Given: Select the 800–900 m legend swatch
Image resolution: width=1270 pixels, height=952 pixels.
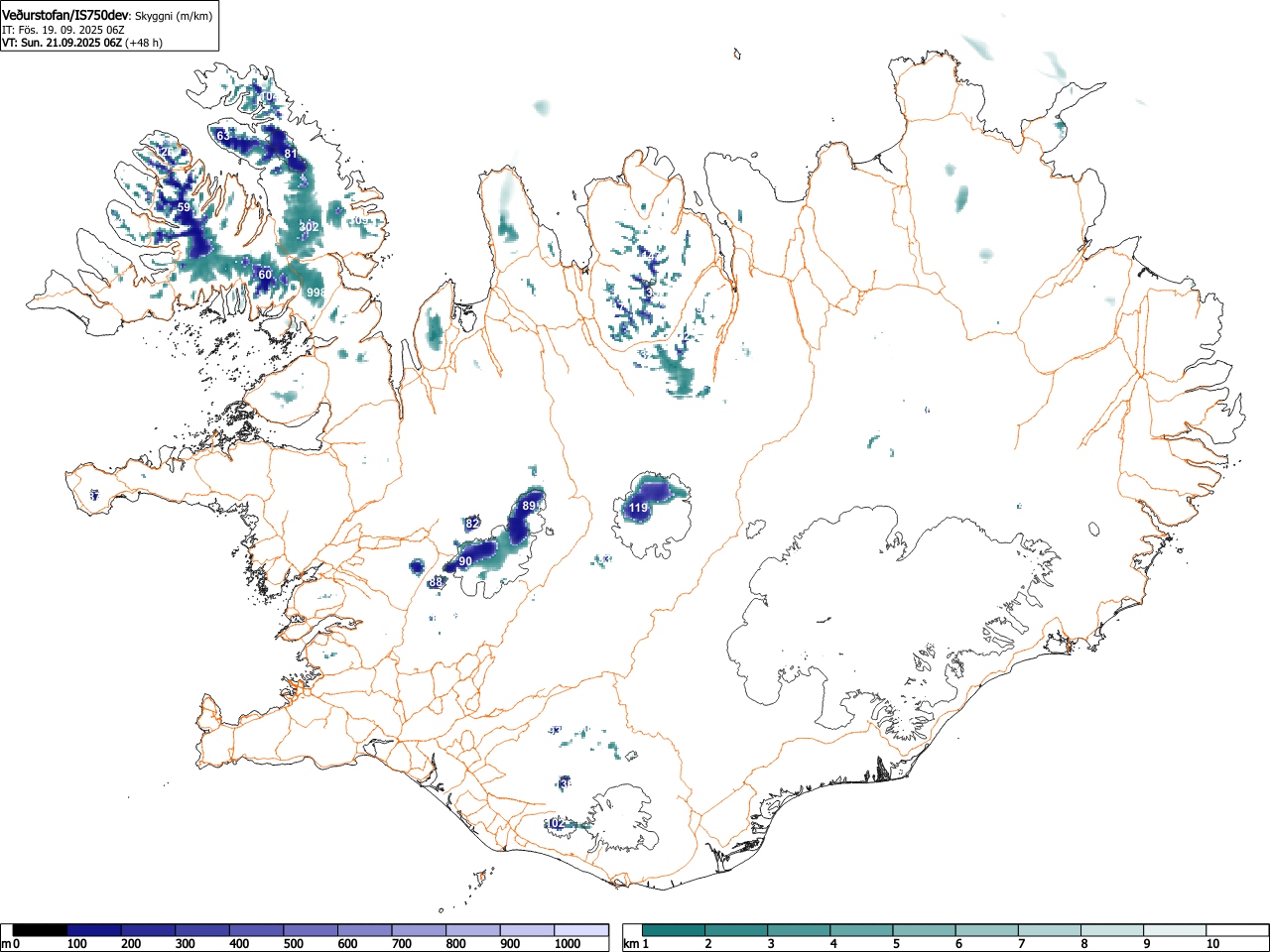Looking at the screenshot, I should coord(473,930).
